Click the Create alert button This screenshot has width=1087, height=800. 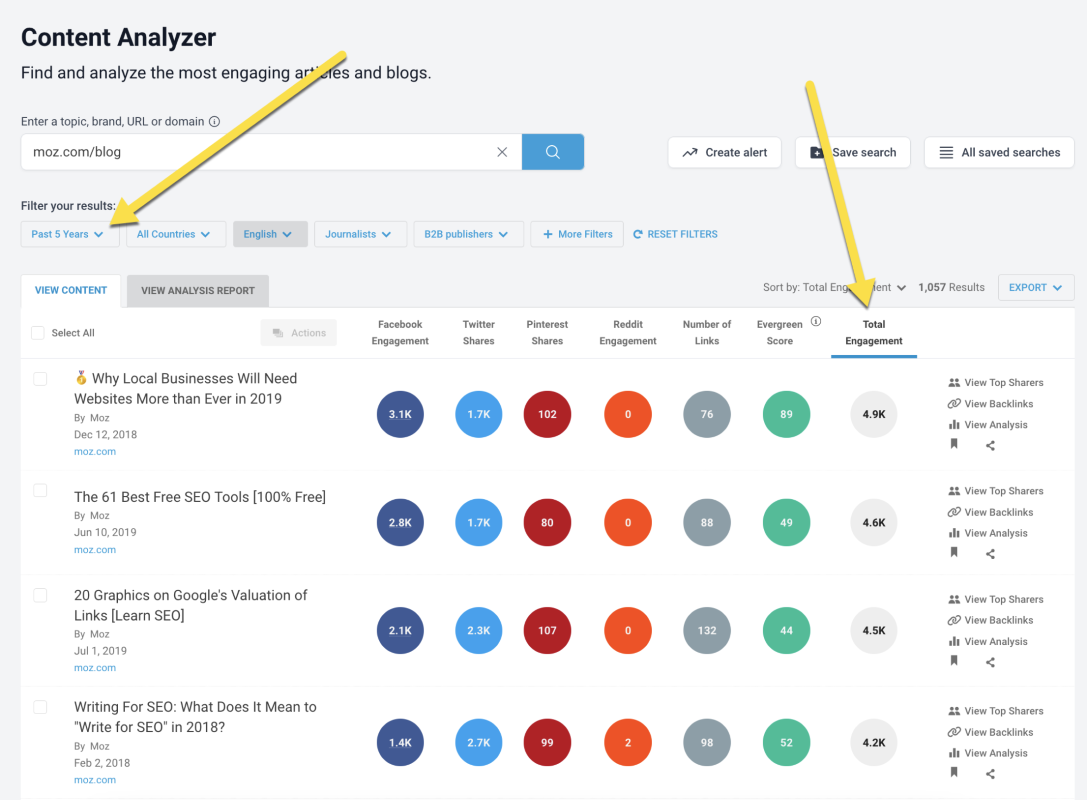click(x=724, y=153)
